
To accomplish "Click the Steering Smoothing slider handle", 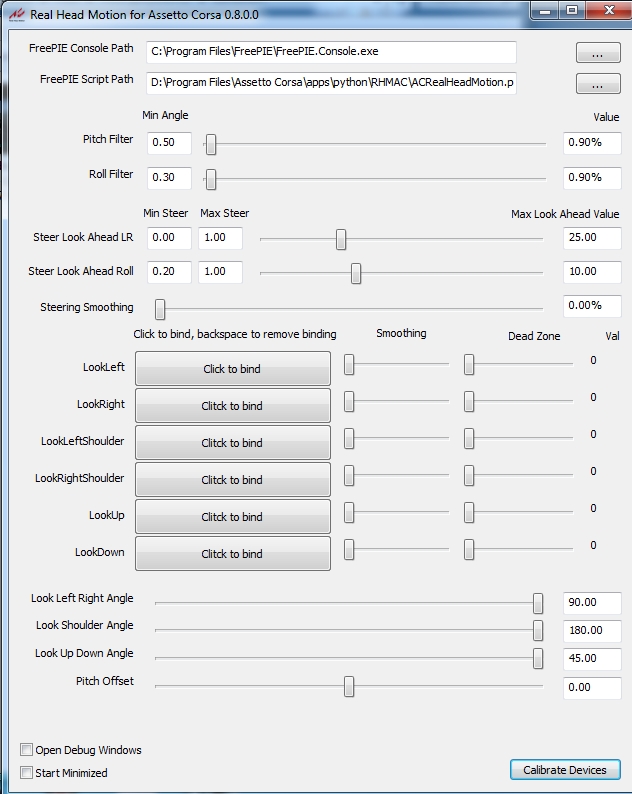I will (x=160, y=308).
